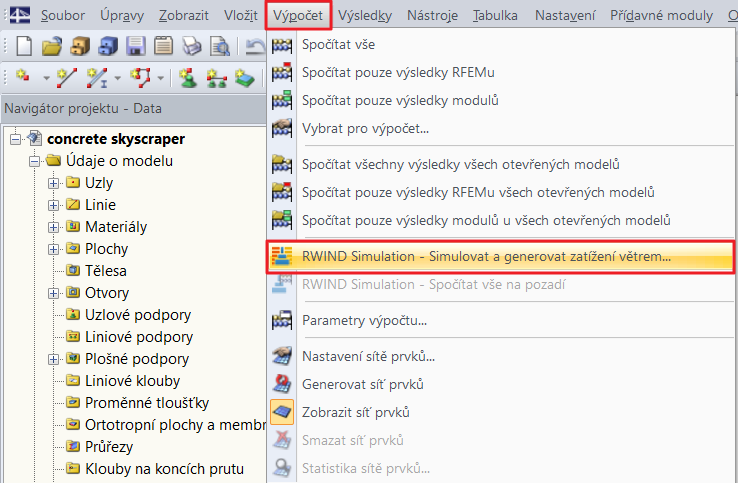Select the new surface support tool icon
Image resolution: width=738 pixels, height=483 pixels.
(x=245, y=78)
